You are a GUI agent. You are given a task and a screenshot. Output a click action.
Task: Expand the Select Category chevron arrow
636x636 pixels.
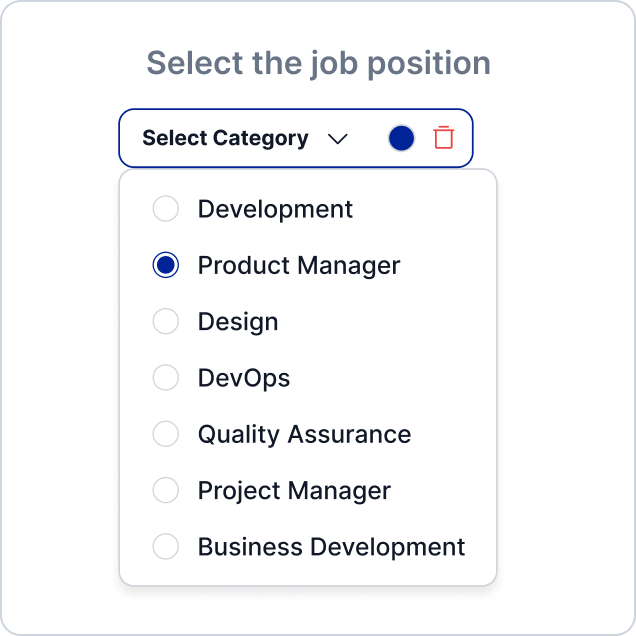337,139
